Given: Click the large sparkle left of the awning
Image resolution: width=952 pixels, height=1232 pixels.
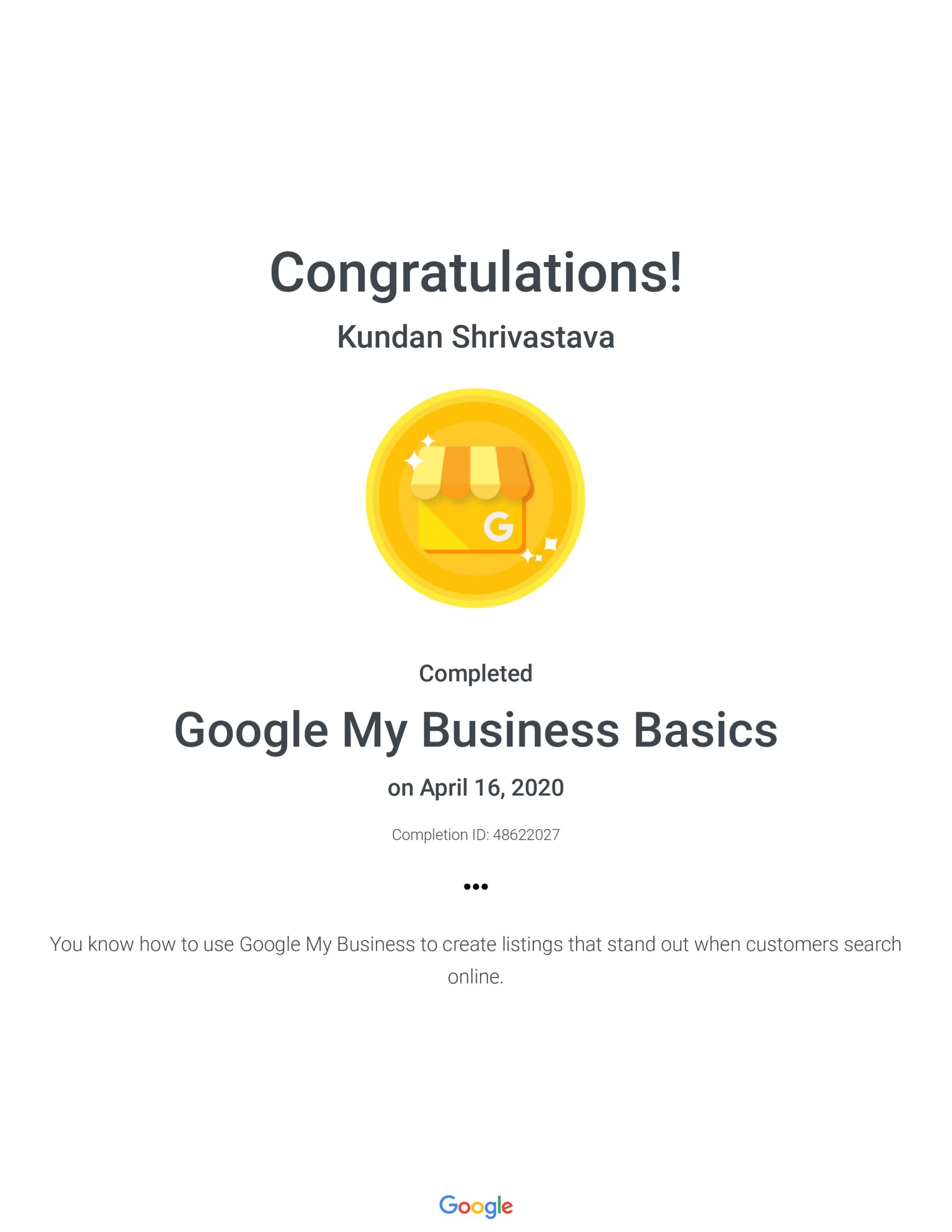Looking at the screenshot, I should (414, 461).
